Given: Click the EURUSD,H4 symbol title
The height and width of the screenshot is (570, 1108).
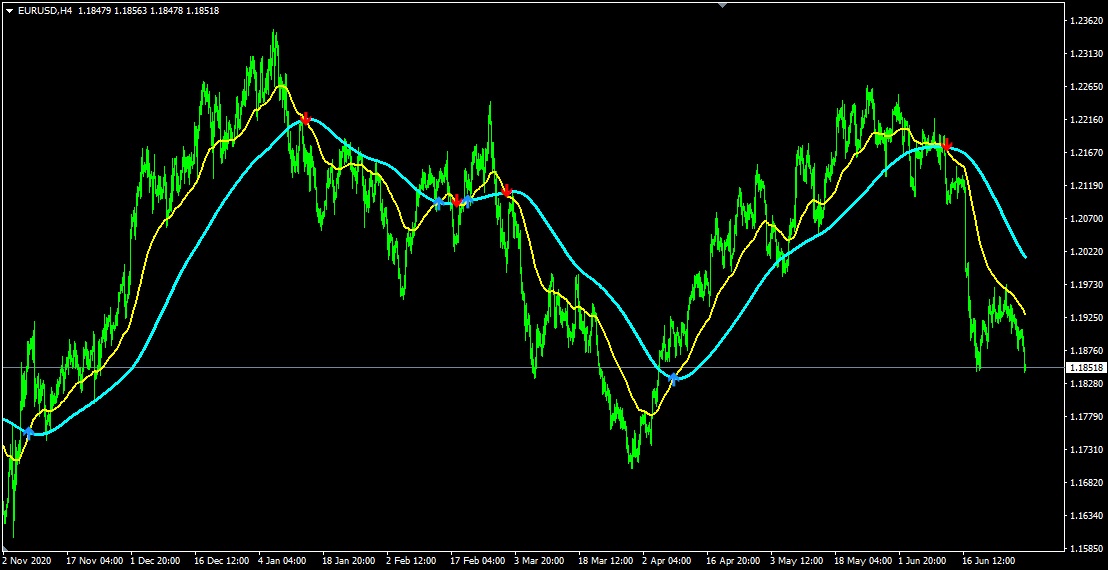Looking at the screenshot, I should (45, 11).
